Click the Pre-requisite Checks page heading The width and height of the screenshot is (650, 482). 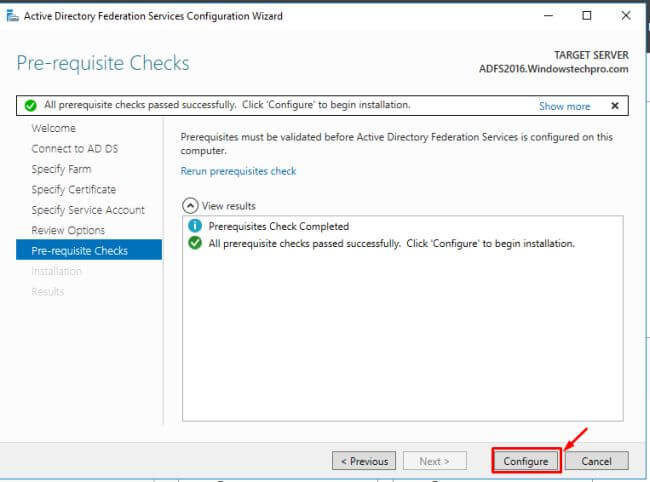103,63
